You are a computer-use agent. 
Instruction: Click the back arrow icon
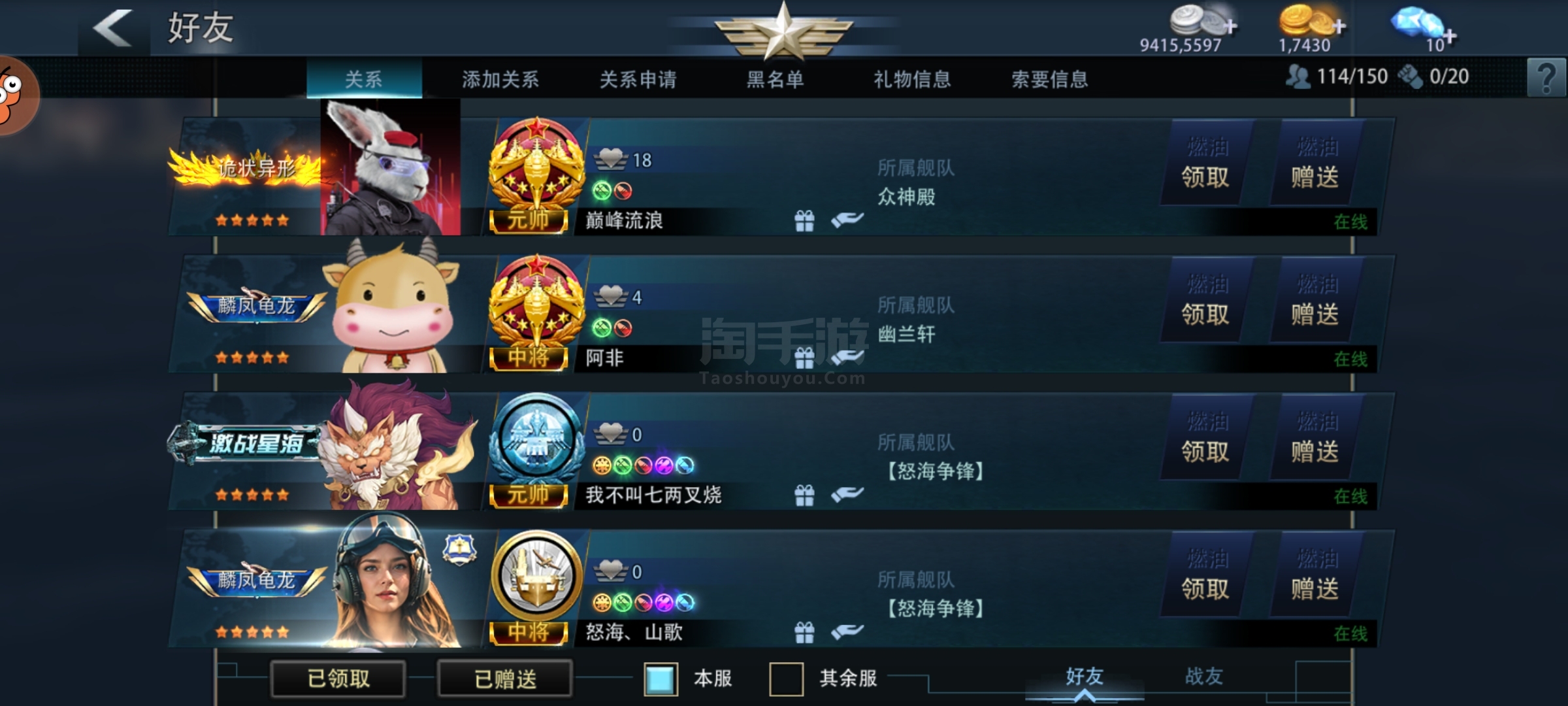[114, 28]
